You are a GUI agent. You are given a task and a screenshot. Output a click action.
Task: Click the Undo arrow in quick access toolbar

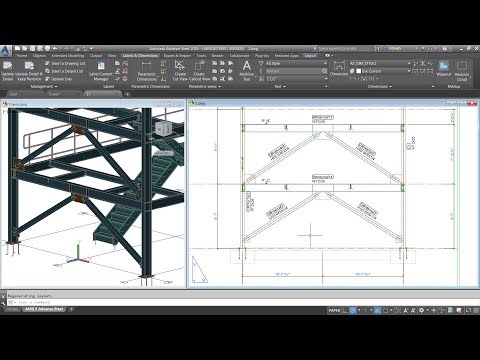(x=55, y=49)
